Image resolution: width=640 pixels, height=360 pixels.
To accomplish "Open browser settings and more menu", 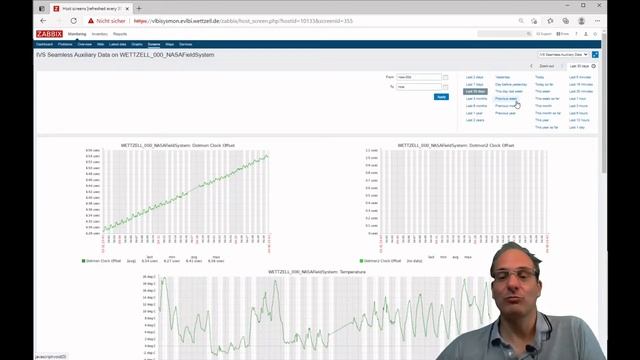I will coord(597,21).
